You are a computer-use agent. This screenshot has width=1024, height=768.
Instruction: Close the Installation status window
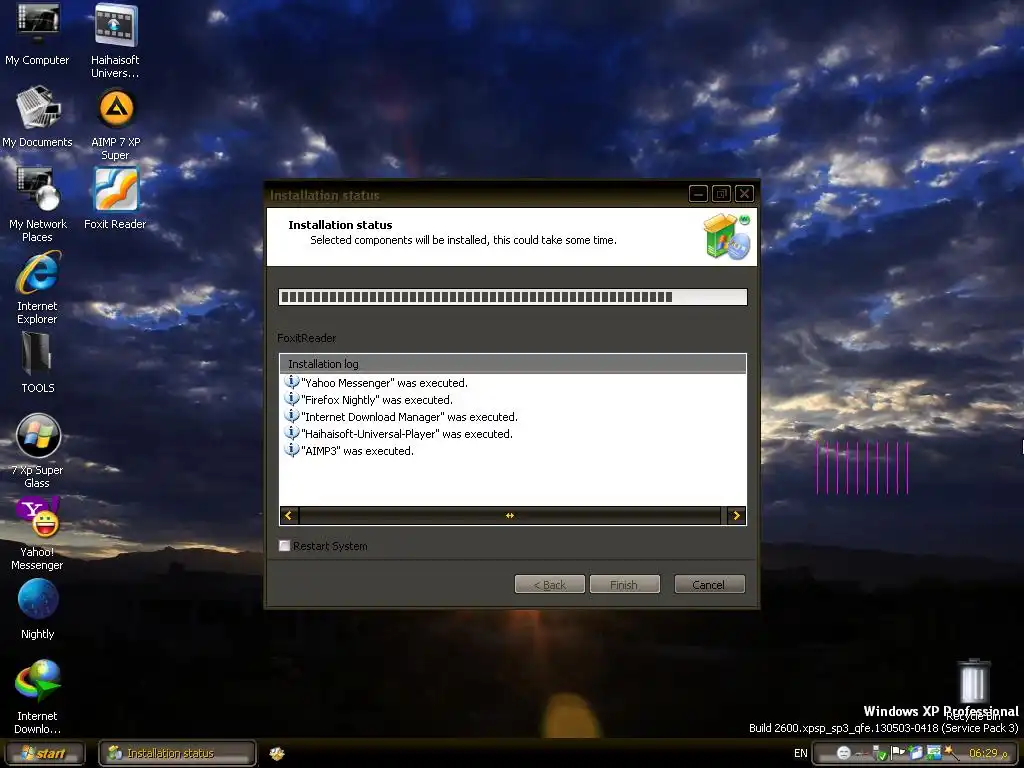(744, 194)
